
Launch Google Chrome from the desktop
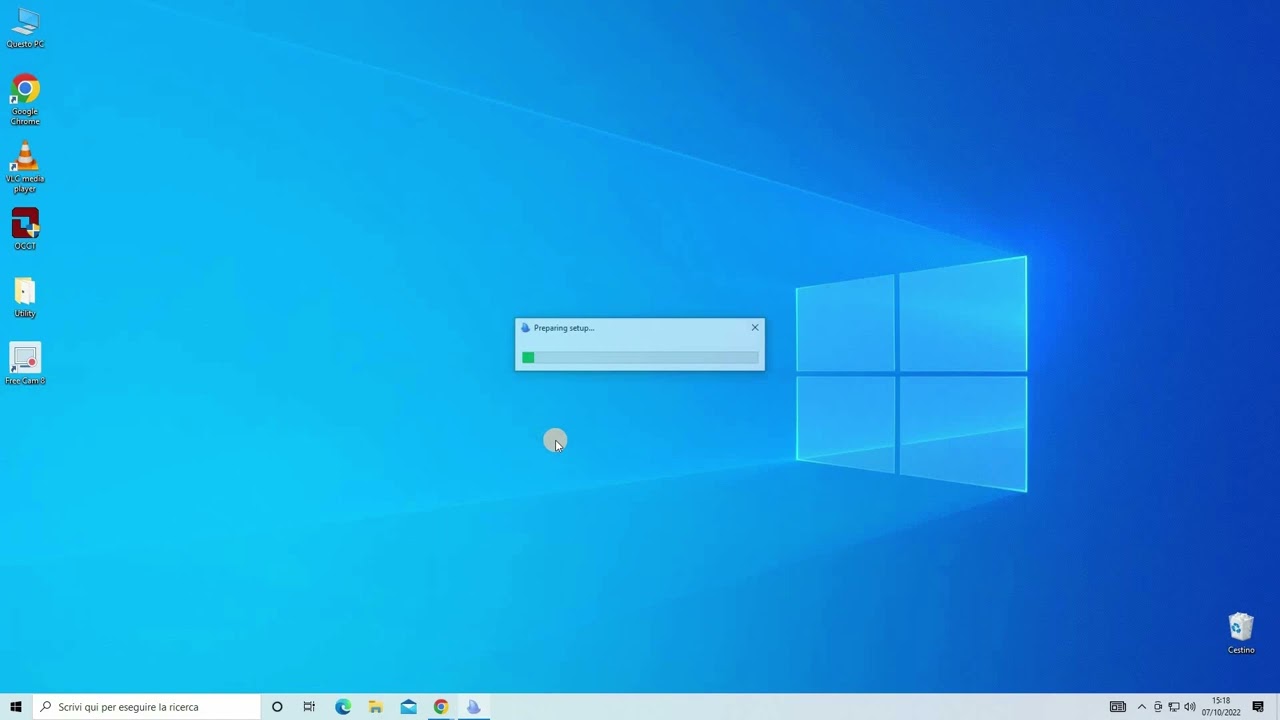coord(25,99)
